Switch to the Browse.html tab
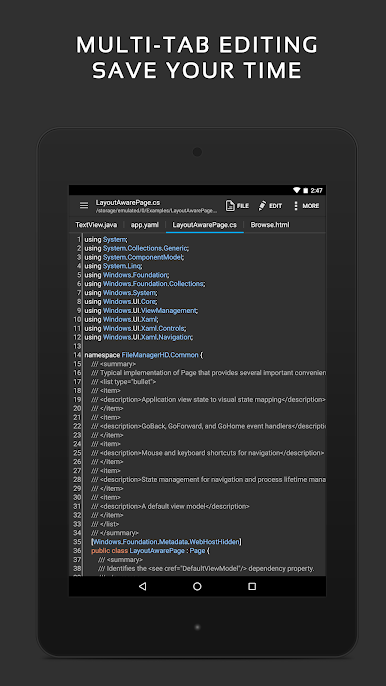This screenshot has height=686, width=386. coord(270,225)
